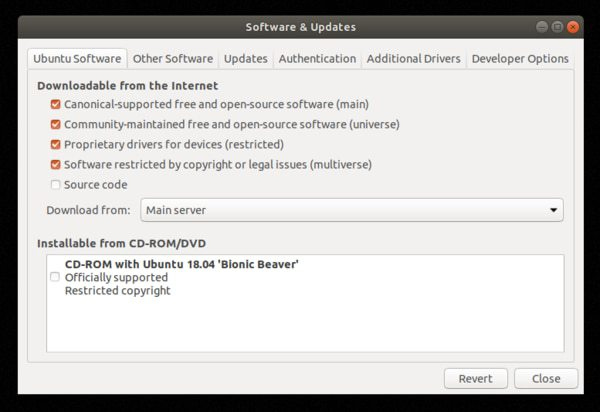The image size is (600, 412).
Task: Select the Developer Options tab
Action: tap(519, 59)
